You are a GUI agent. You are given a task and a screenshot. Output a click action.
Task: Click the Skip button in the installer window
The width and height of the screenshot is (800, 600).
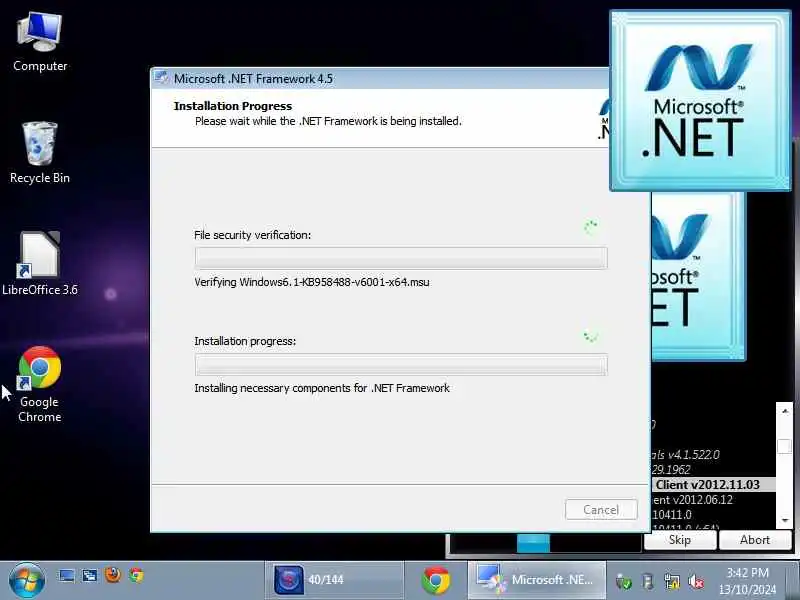coord(680,540)
